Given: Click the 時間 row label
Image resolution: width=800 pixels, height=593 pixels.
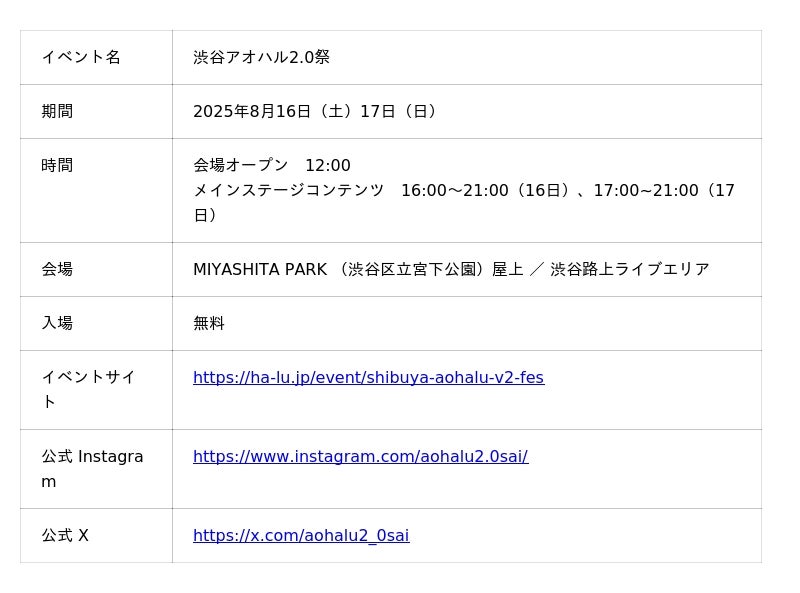Looking at the screenshot, I should tap(57, 165).
